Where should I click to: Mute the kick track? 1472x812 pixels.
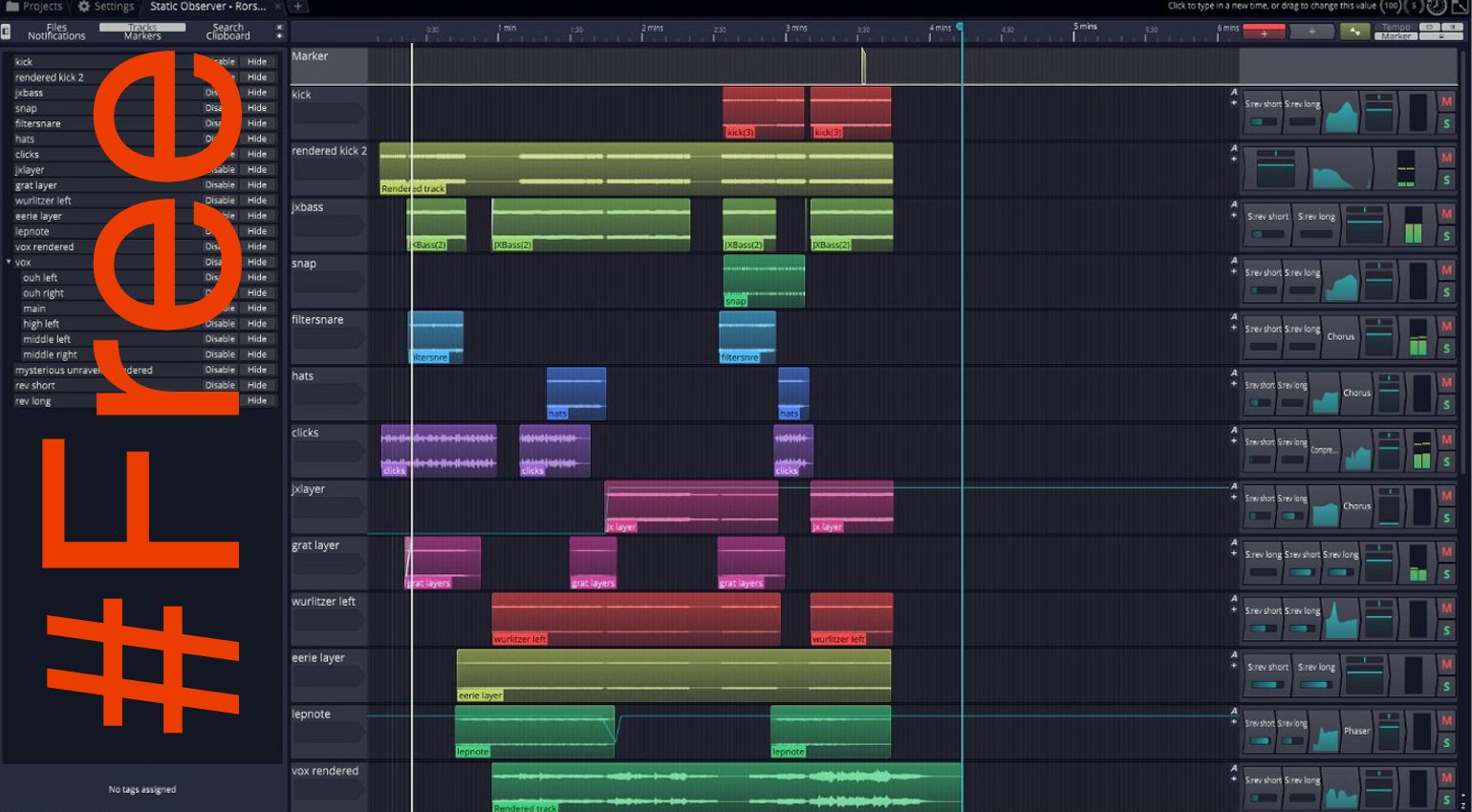1446,102
